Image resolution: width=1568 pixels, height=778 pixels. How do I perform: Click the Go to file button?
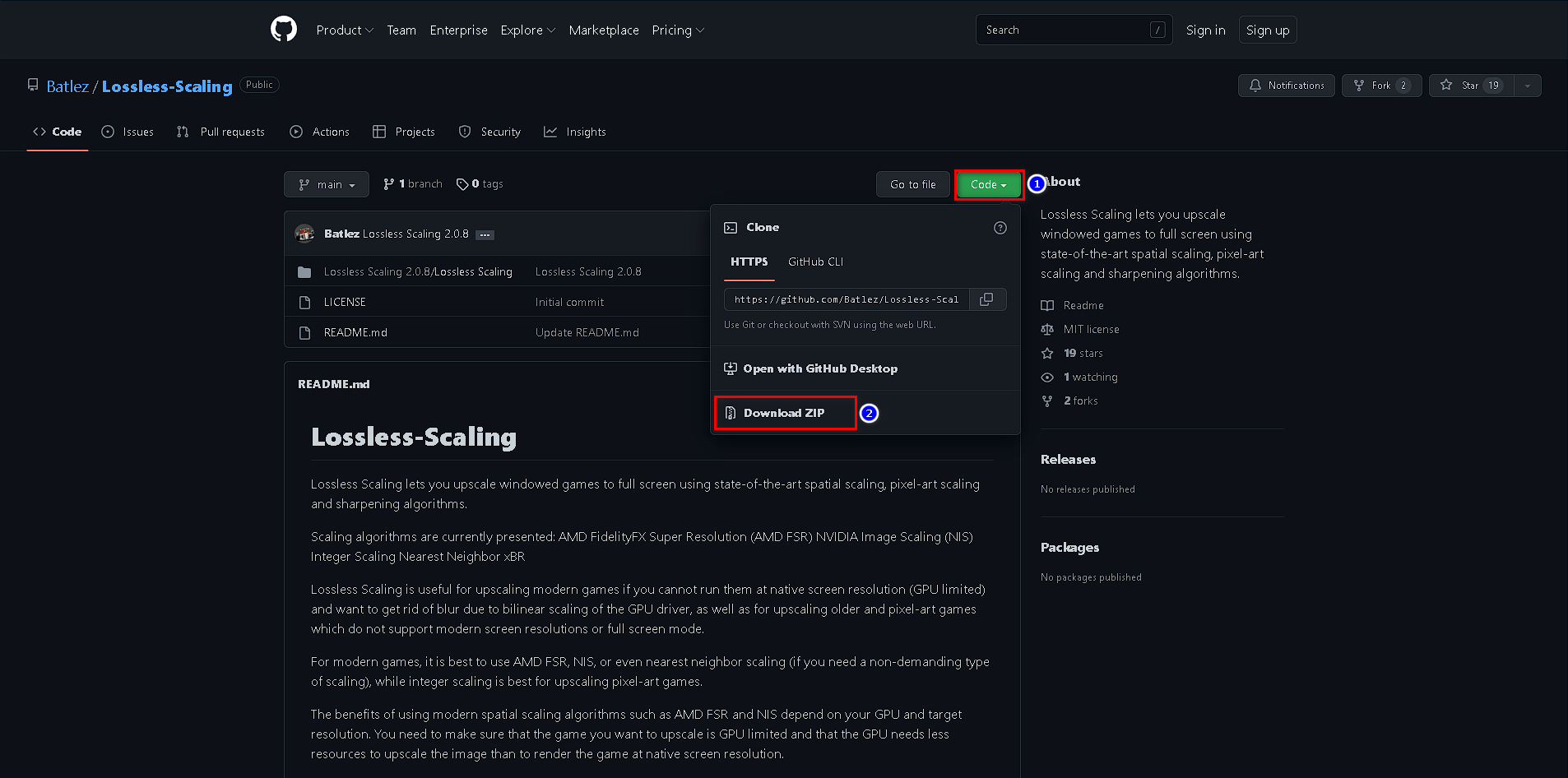913,184
